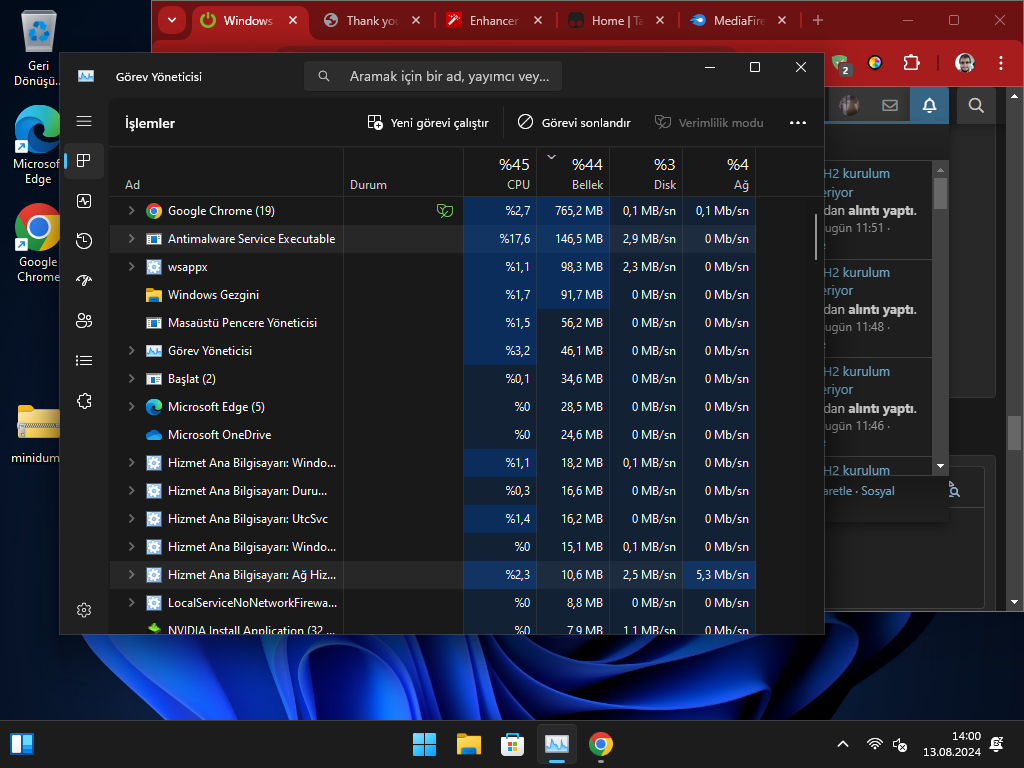Viewport: 1024px width, 768px height.
Task: Select the Windows Chrome tab
Action: pyautogui.click(x=249, y=21)
